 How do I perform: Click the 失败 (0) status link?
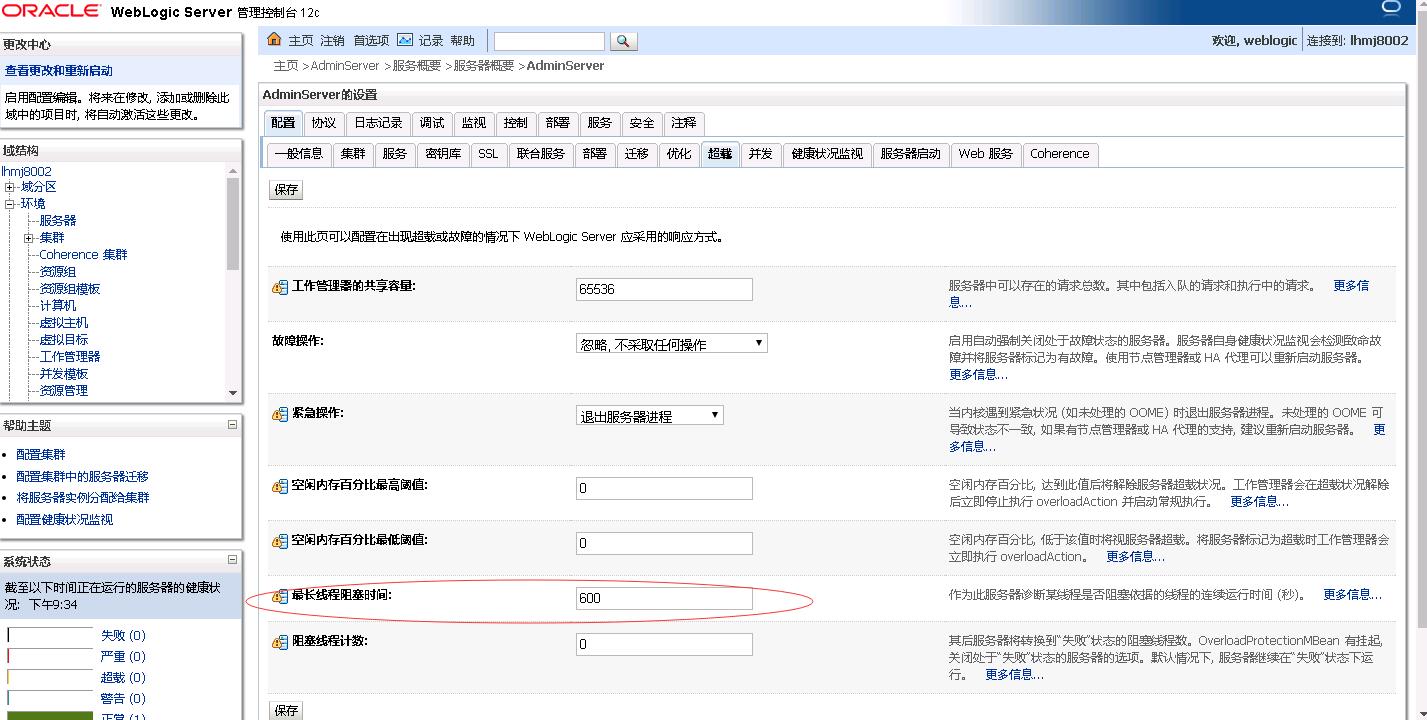pyautogui.click(x=123, y=636)
